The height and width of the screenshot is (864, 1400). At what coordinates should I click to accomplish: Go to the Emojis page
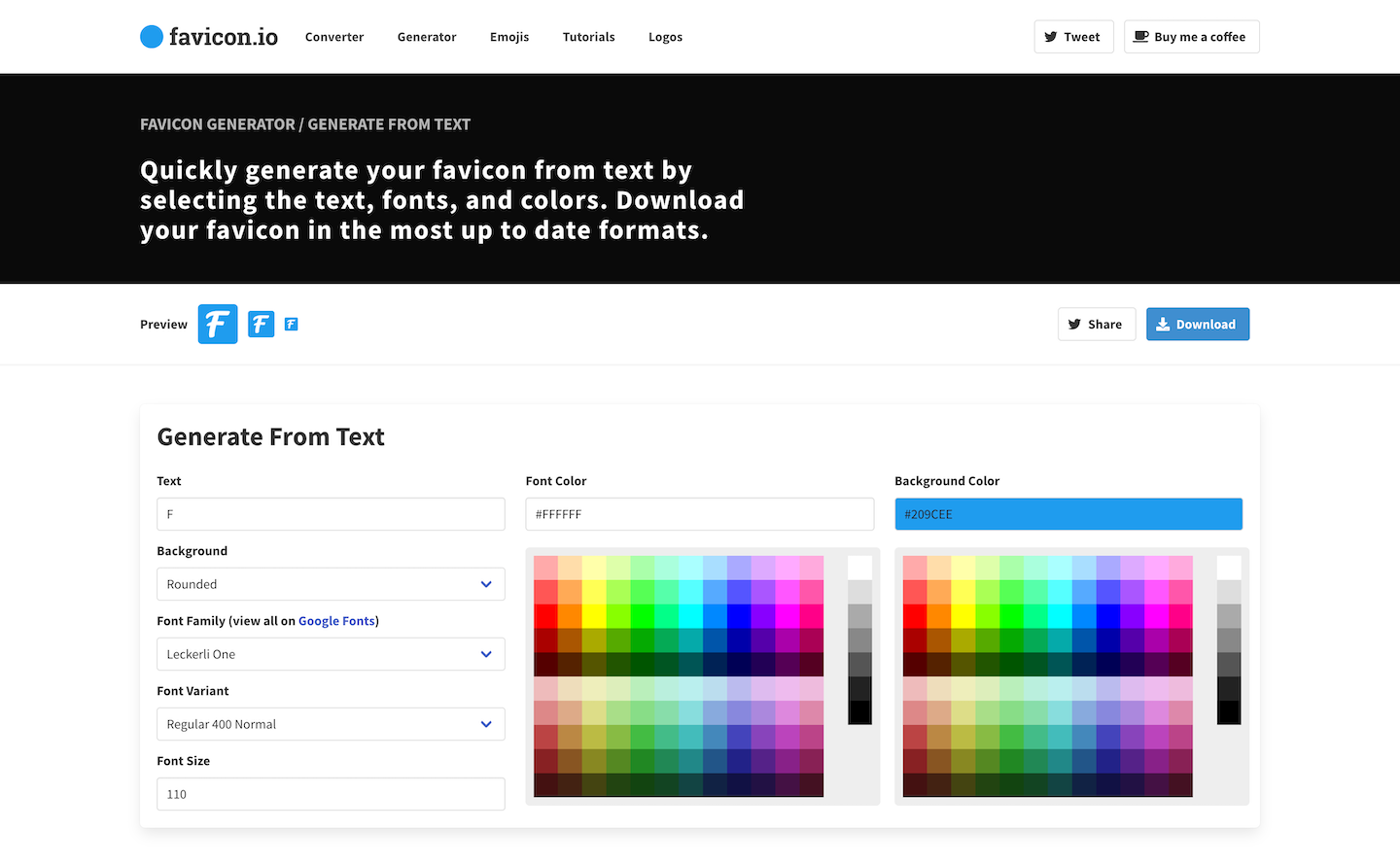coord(509,37)
